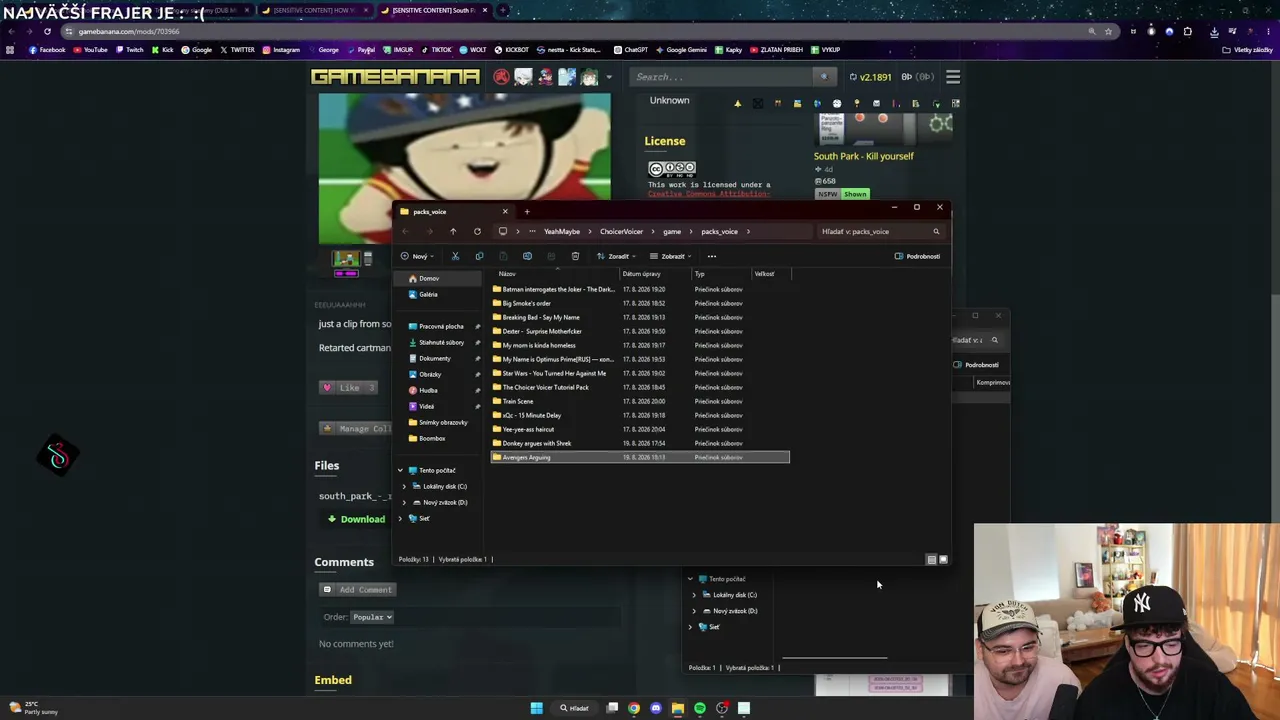Image resolution: width=1280 pixels, height=720 pixels.
Task: Cut the selected folder with the scissors icon
Action: point(455,256)
